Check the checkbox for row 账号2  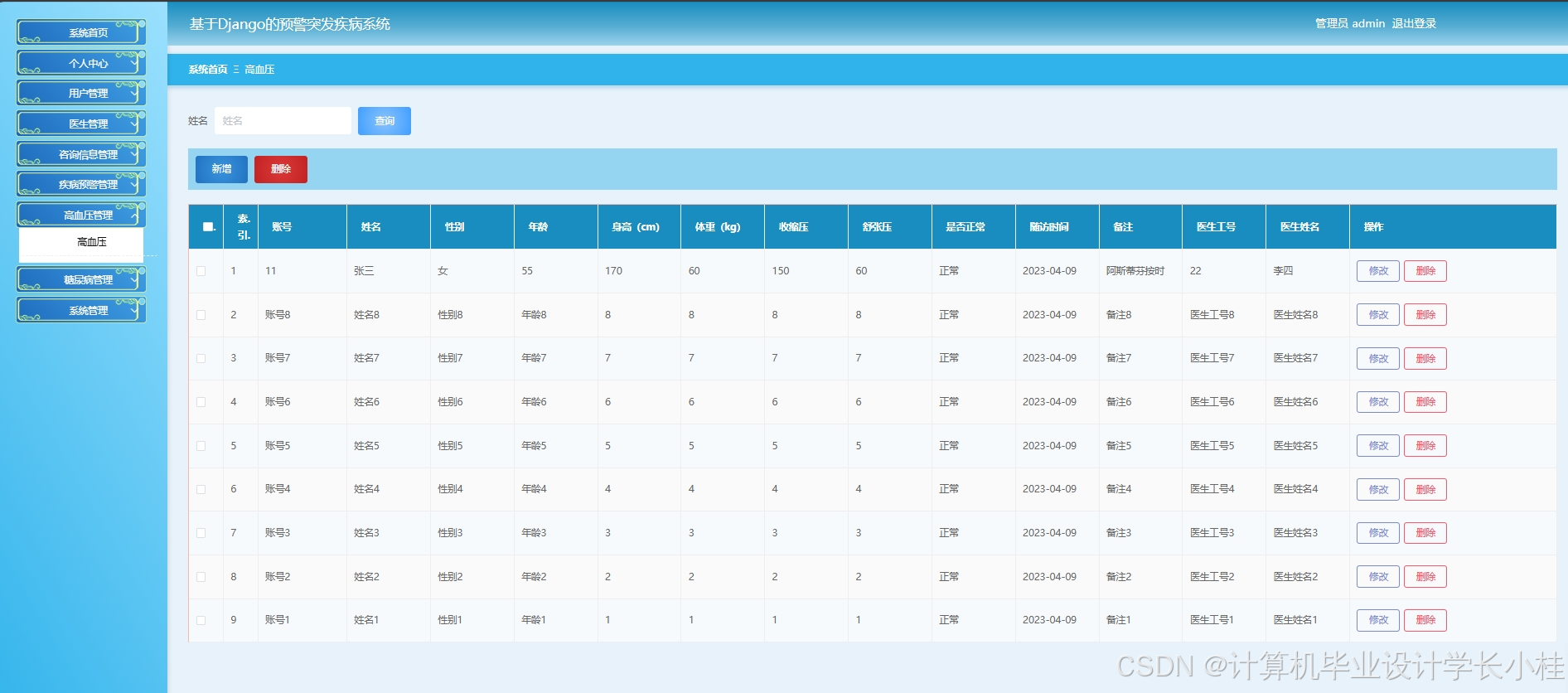coord(201,577)
